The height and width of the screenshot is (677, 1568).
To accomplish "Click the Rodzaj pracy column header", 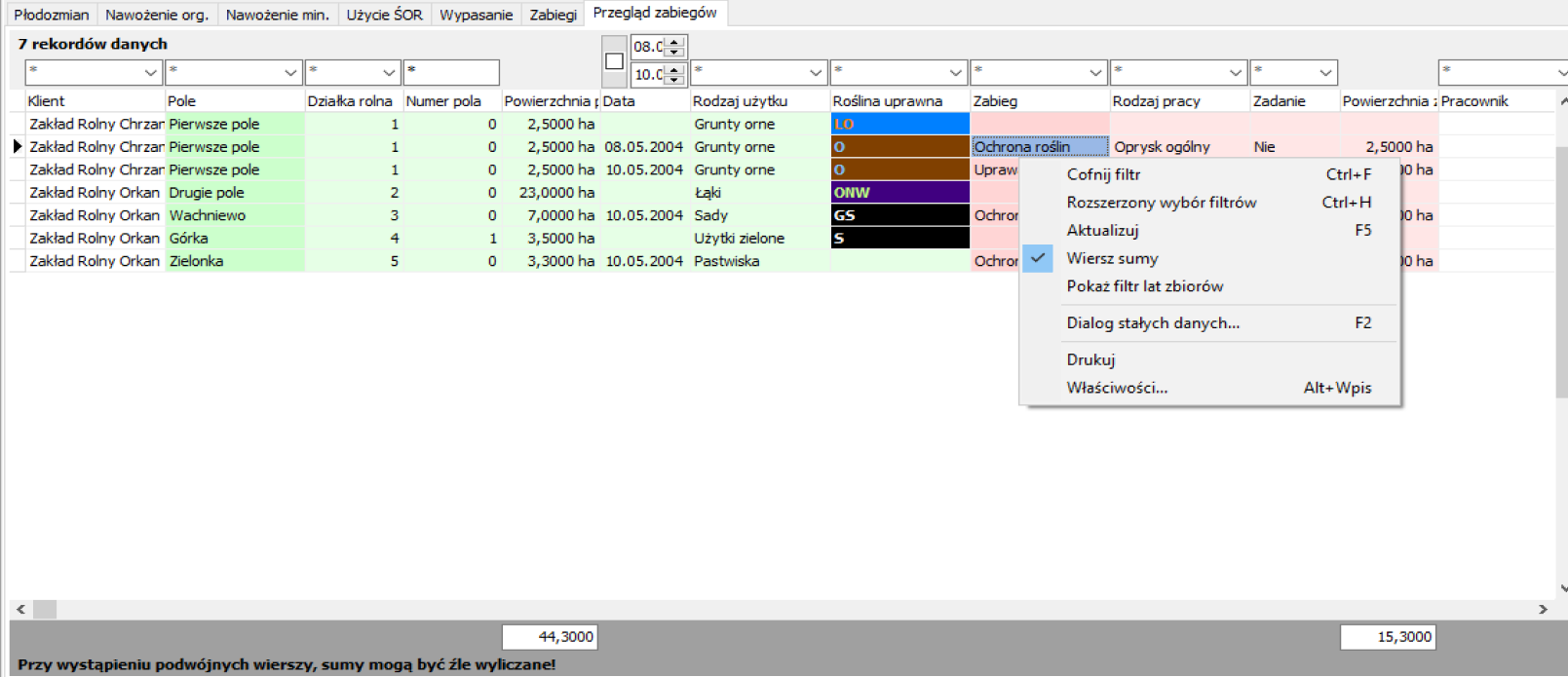I will tap(1179, 101).
